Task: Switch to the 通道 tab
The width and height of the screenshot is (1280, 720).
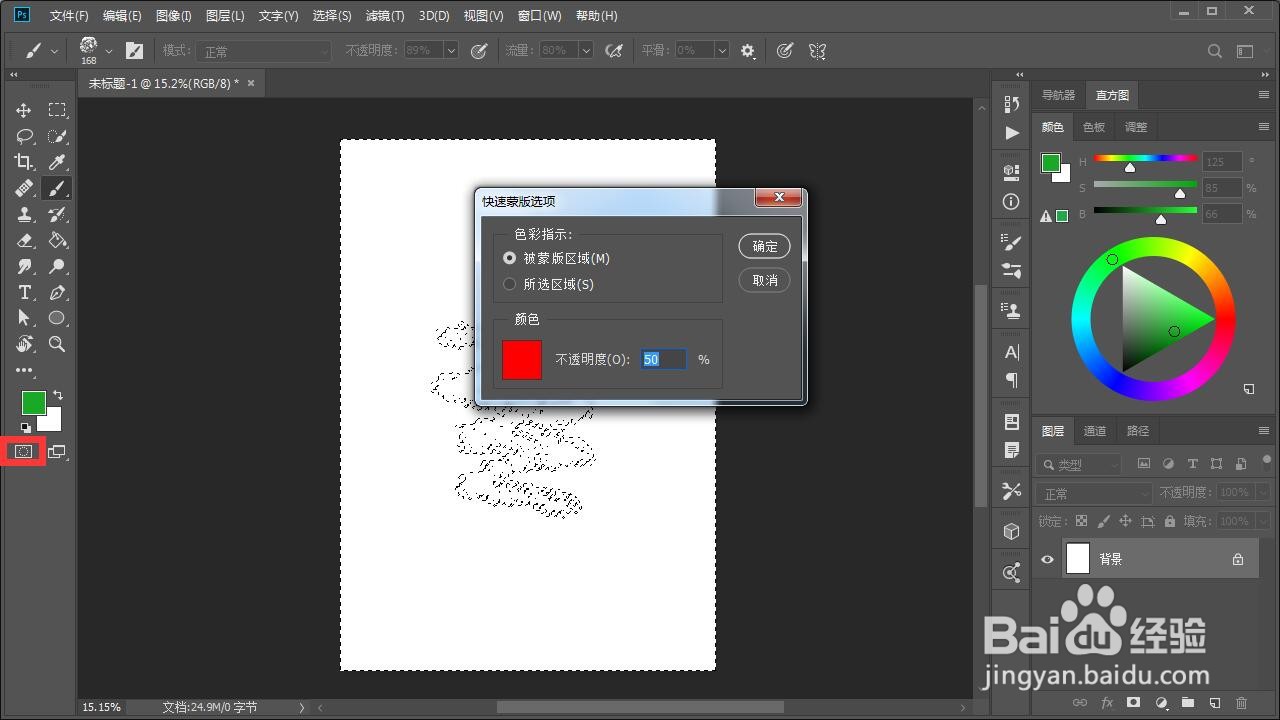Action: (x=1095, y=431)
